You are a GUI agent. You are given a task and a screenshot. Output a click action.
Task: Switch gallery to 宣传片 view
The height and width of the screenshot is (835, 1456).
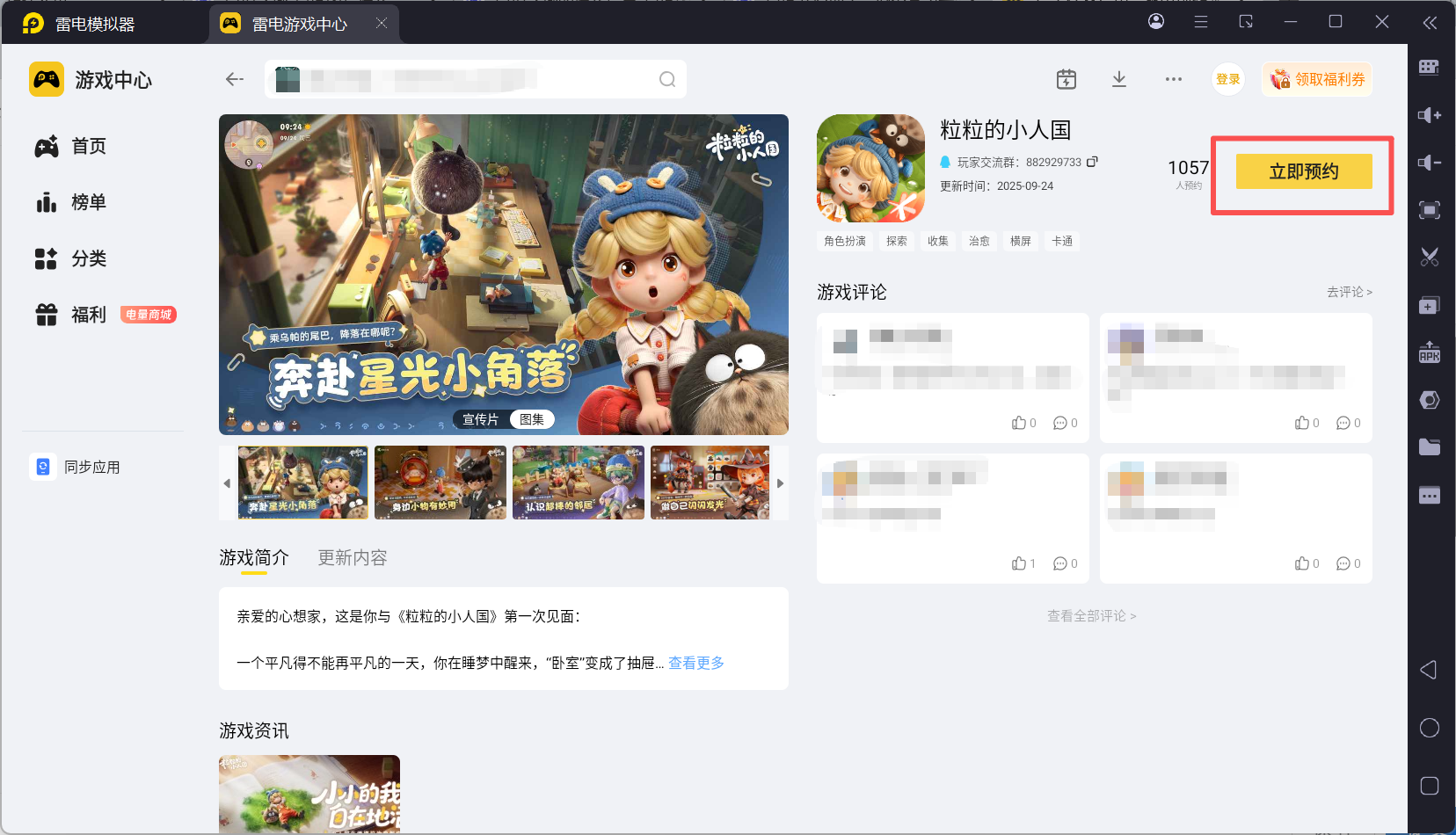tap(480, 419)
